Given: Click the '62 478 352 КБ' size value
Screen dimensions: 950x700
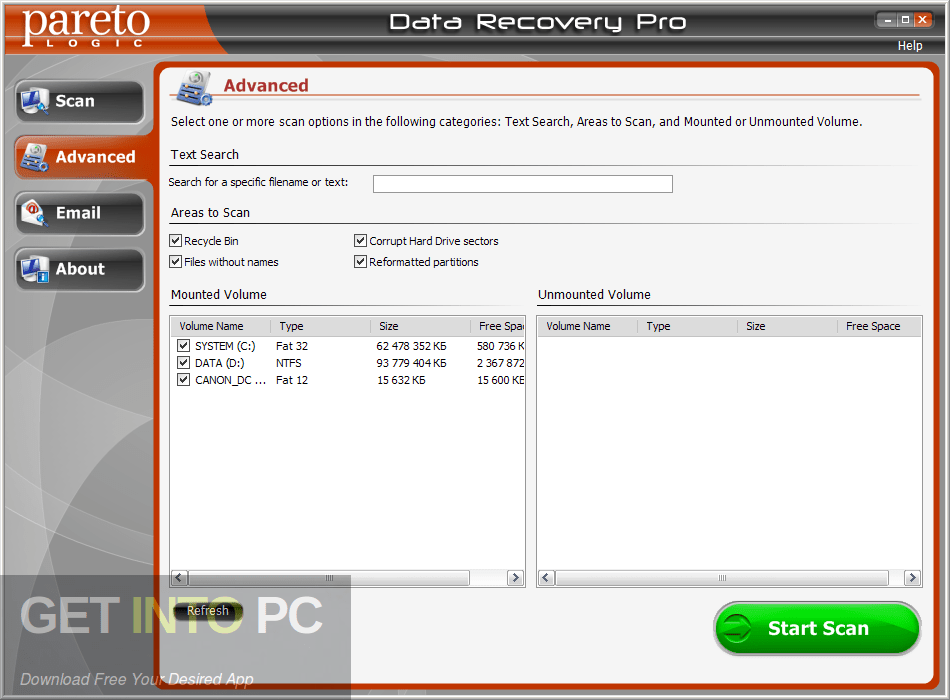Looking at the screenshot, I should pos(411,346).
